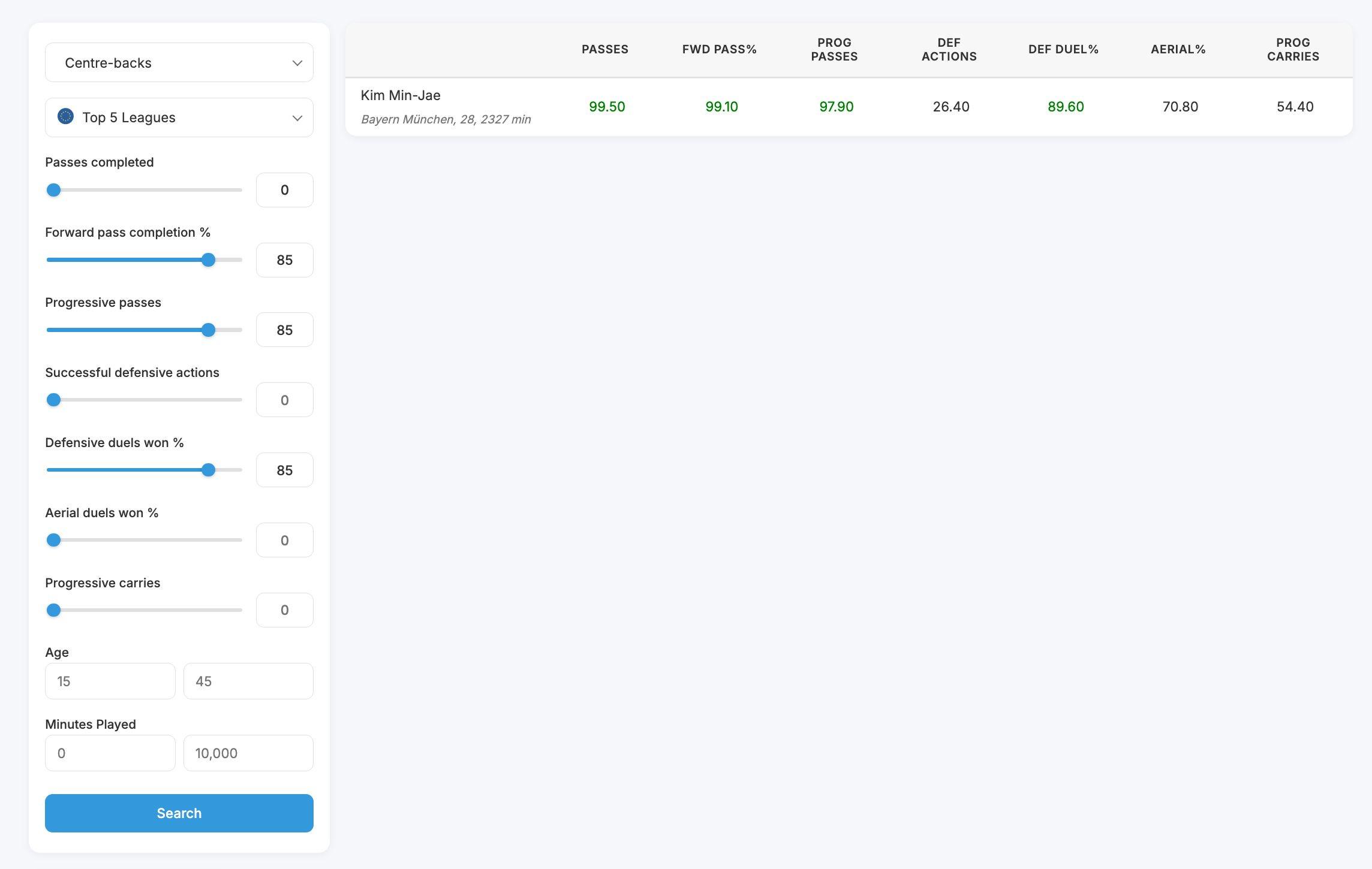Image resolution: width=1372 pixels, height=869 pixels.
Task: Sort by the PROG CARRIES column header
Action: click(x=1293, y=50)
